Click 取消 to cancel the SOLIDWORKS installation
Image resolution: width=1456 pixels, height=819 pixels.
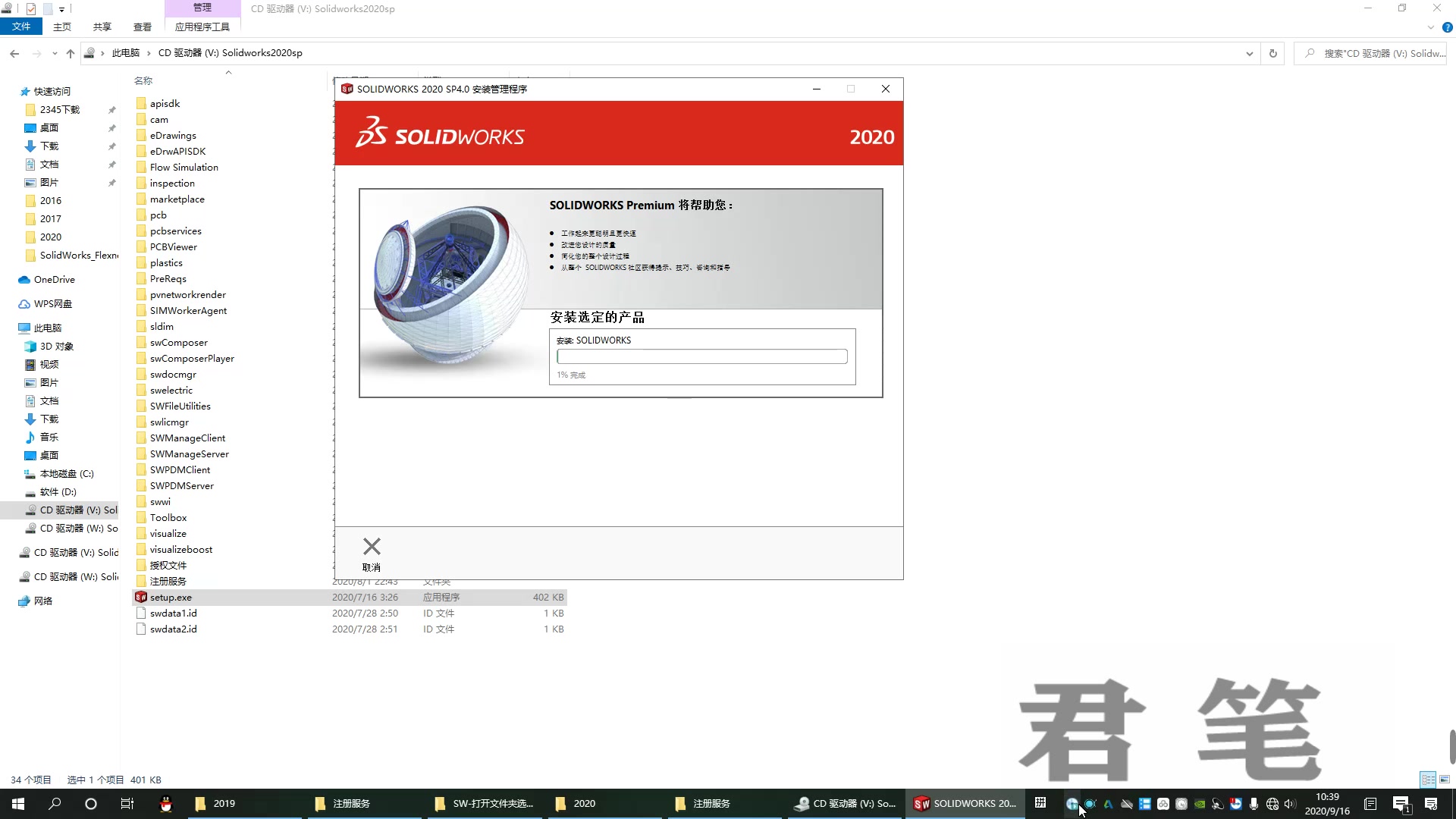pos(371,554)
